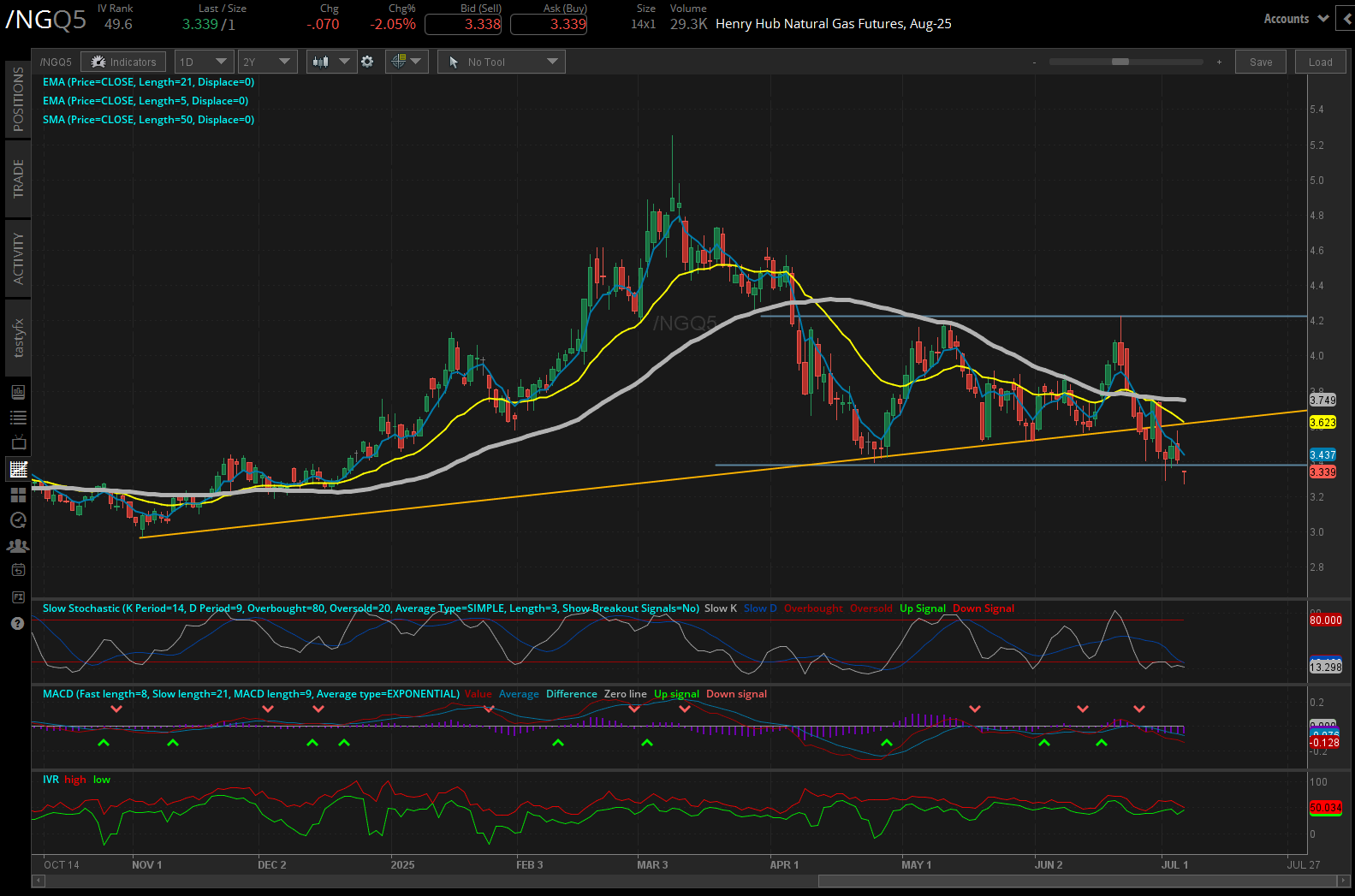The width and height of the screenshot is (1355, 896).
Task: Click the Chg% -2.05% value
Action: (x=393, y=24)
